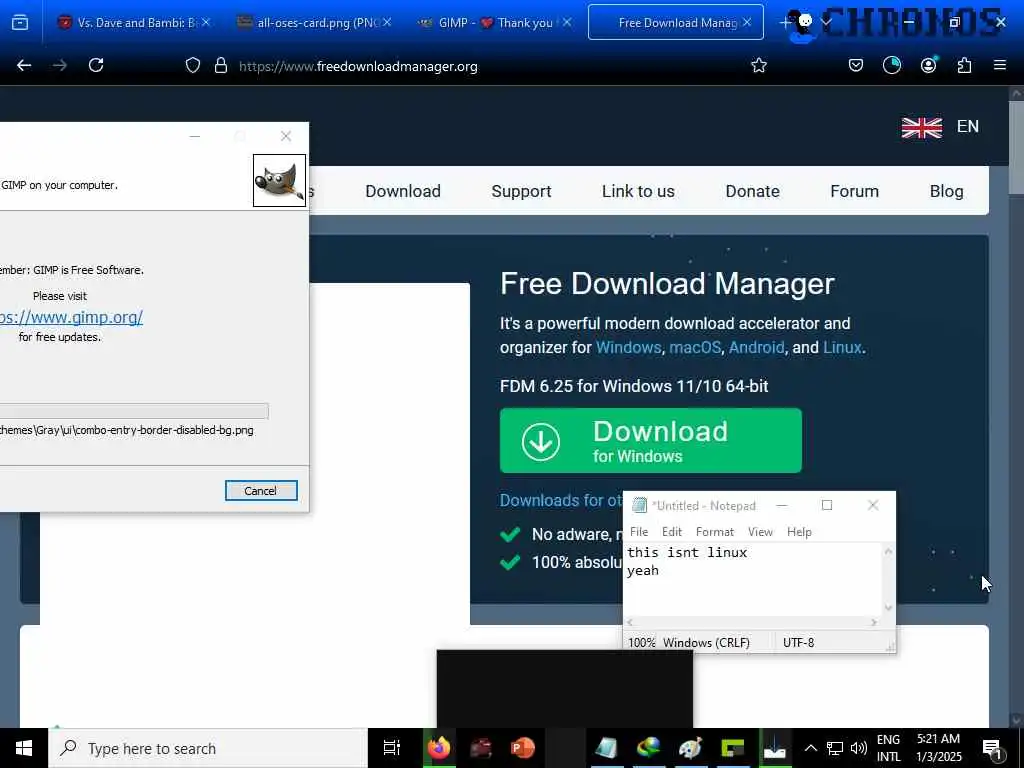Cancel the GIMP installation
This screenshot has width=1024, height=768.
click(x=261, y=491)
